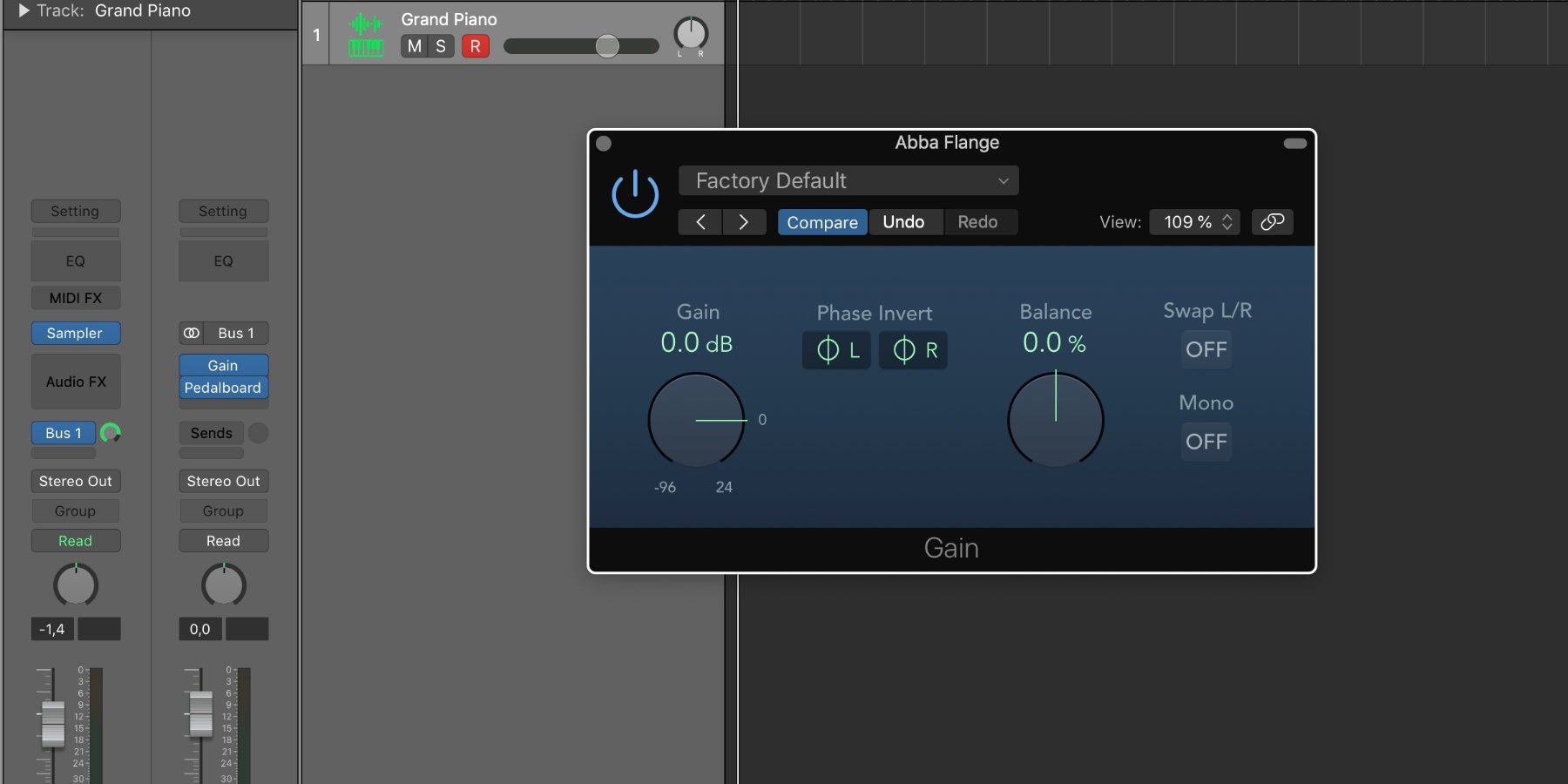The width and height of the screenshot is (1568, 784).
Task: Enable record on Grand Piano track
Action: (x=475, y=46)
